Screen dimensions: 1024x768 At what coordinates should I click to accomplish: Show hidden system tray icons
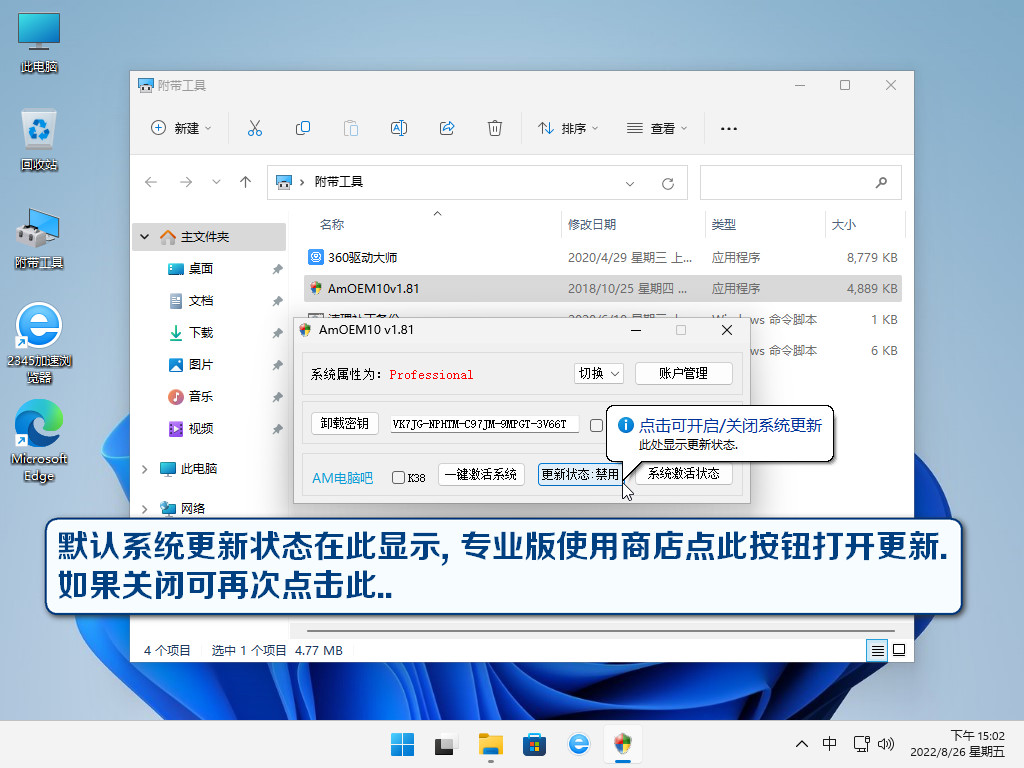(802, 744)
